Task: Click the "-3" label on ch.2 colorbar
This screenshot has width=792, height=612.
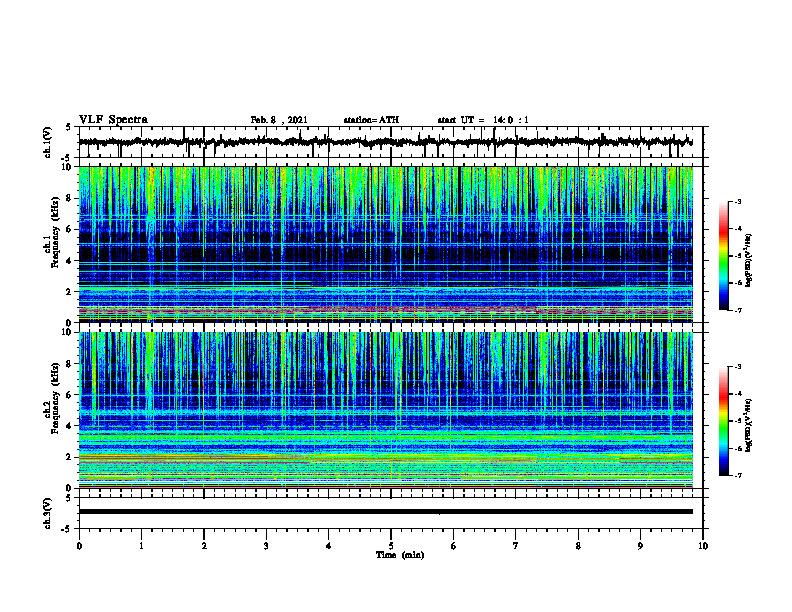Action: click(737, 367)
